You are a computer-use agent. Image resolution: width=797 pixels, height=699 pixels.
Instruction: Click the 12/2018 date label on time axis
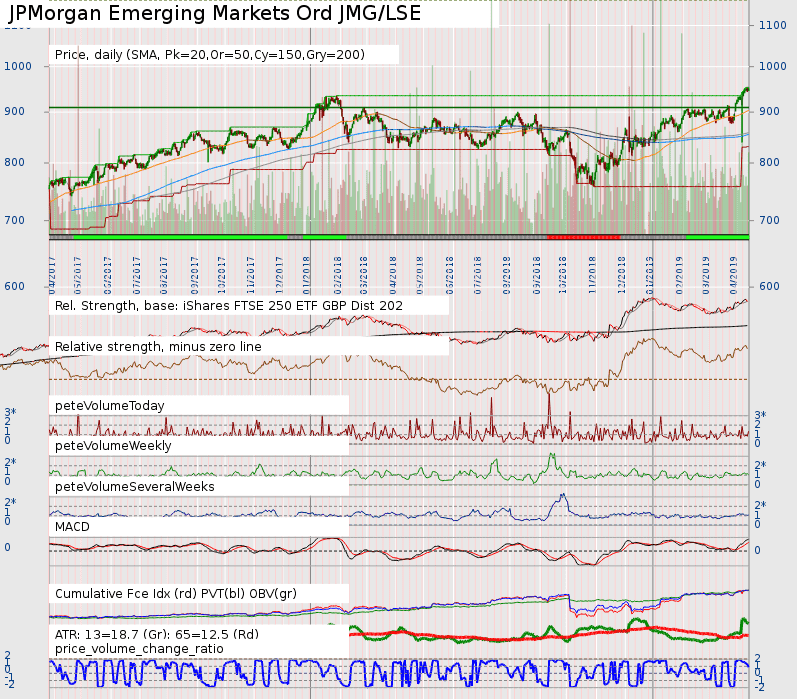click(x=621, y=275)
